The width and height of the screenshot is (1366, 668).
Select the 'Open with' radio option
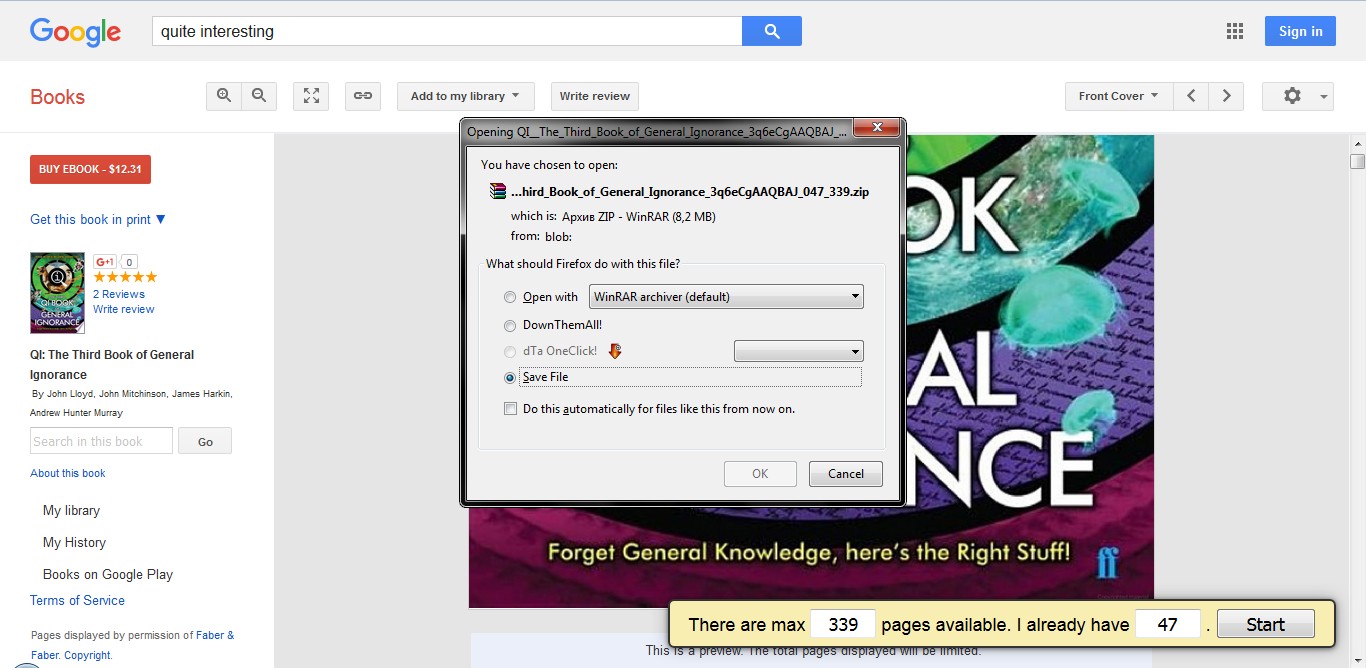point(511,297)
